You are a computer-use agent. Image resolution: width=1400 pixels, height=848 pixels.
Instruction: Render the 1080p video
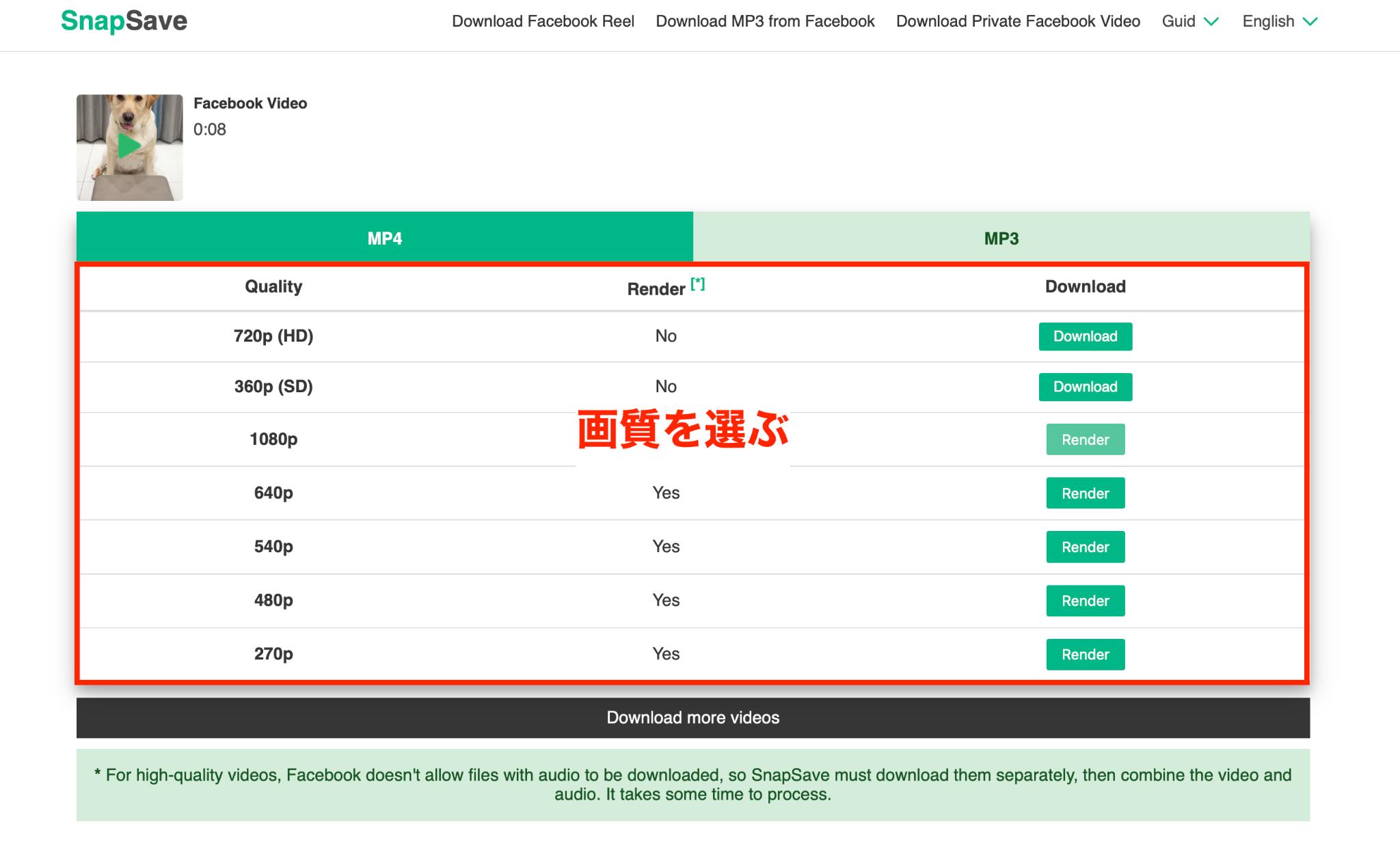pos(1086,439)
